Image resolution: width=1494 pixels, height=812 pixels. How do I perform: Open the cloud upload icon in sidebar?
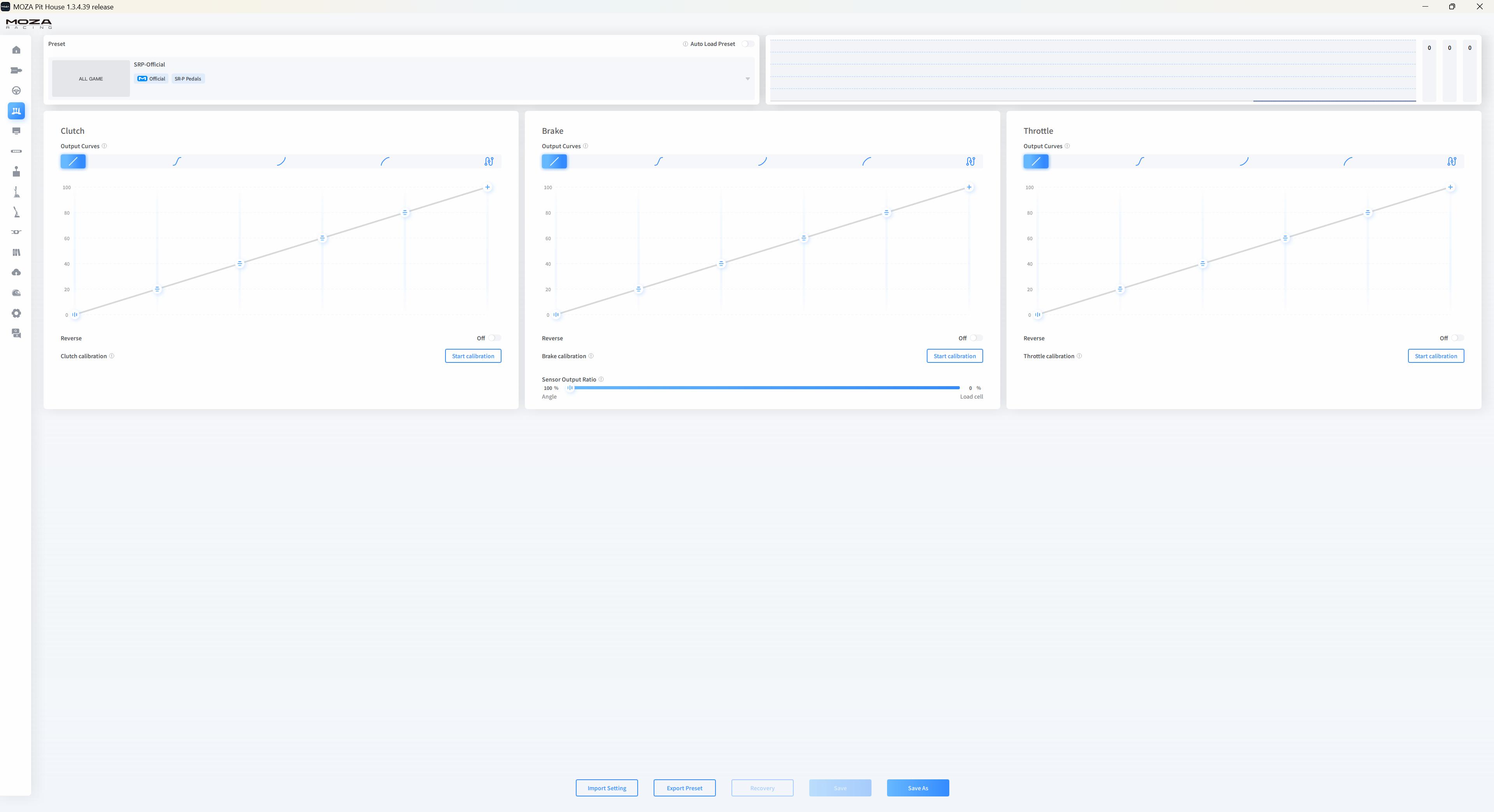coord(16,272)
